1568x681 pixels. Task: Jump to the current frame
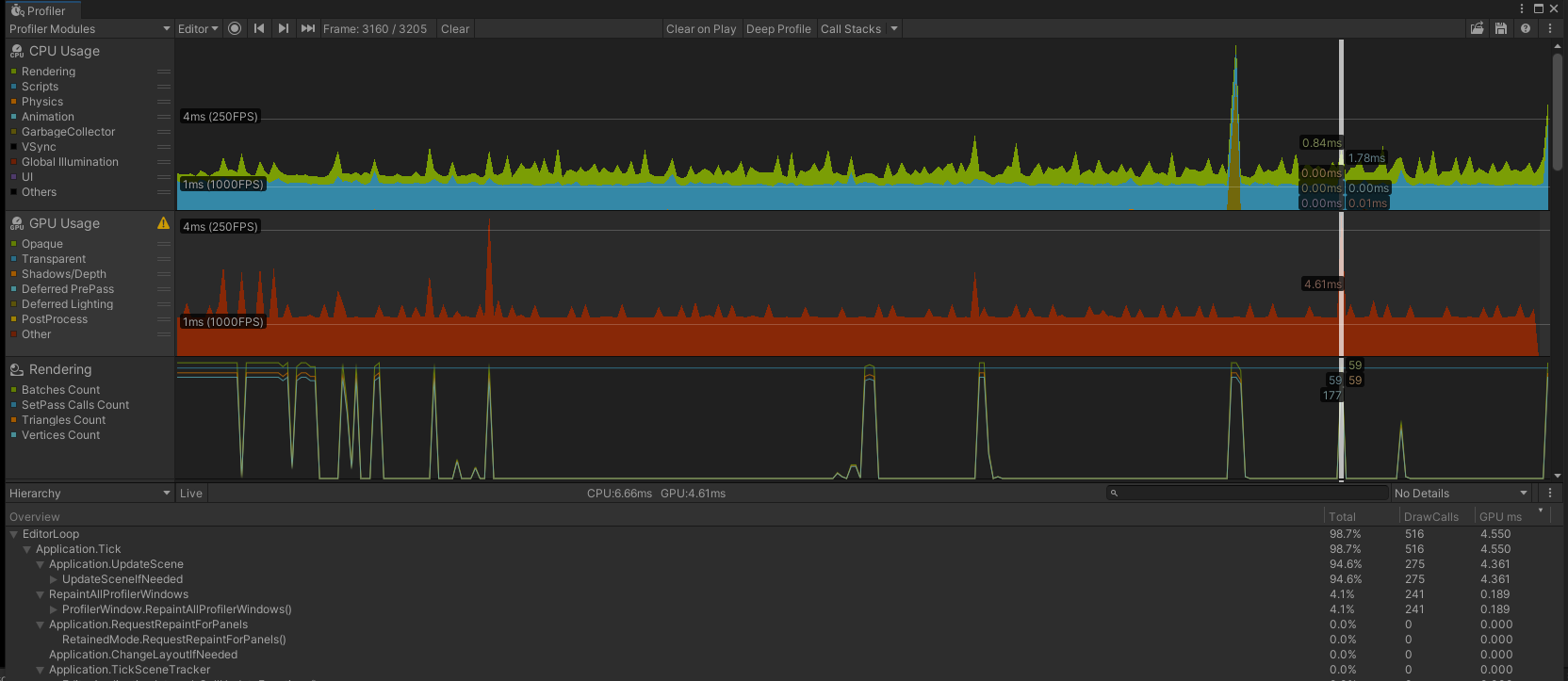pyautogui.click(x=308, y=28)
